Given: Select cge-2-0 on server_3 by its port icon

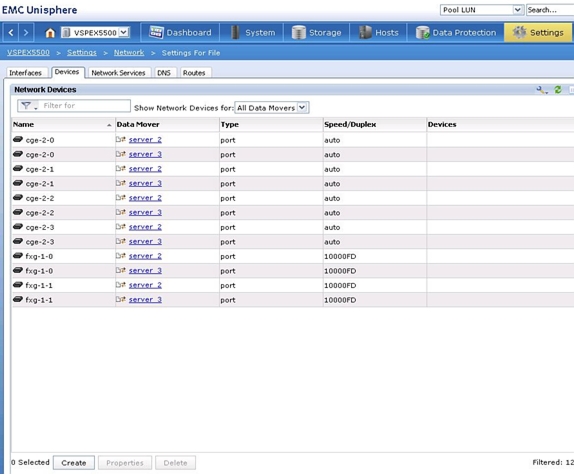Looking at the screenshot, I should point(18,154).
